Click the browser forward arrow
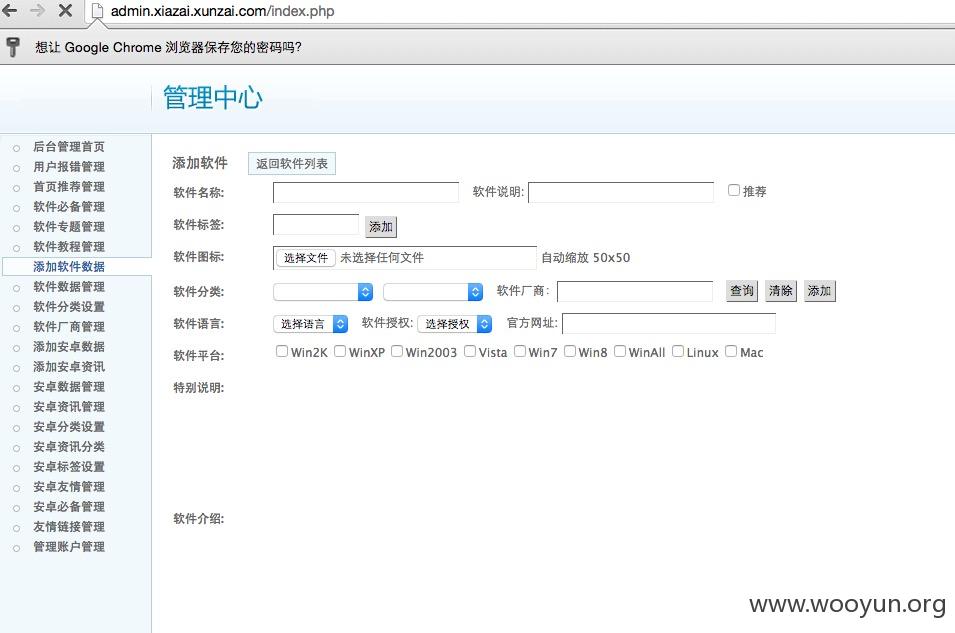Image resolution: width=955 pixels, height=633 pixels. pyautogui.click(x=38, y=10)
